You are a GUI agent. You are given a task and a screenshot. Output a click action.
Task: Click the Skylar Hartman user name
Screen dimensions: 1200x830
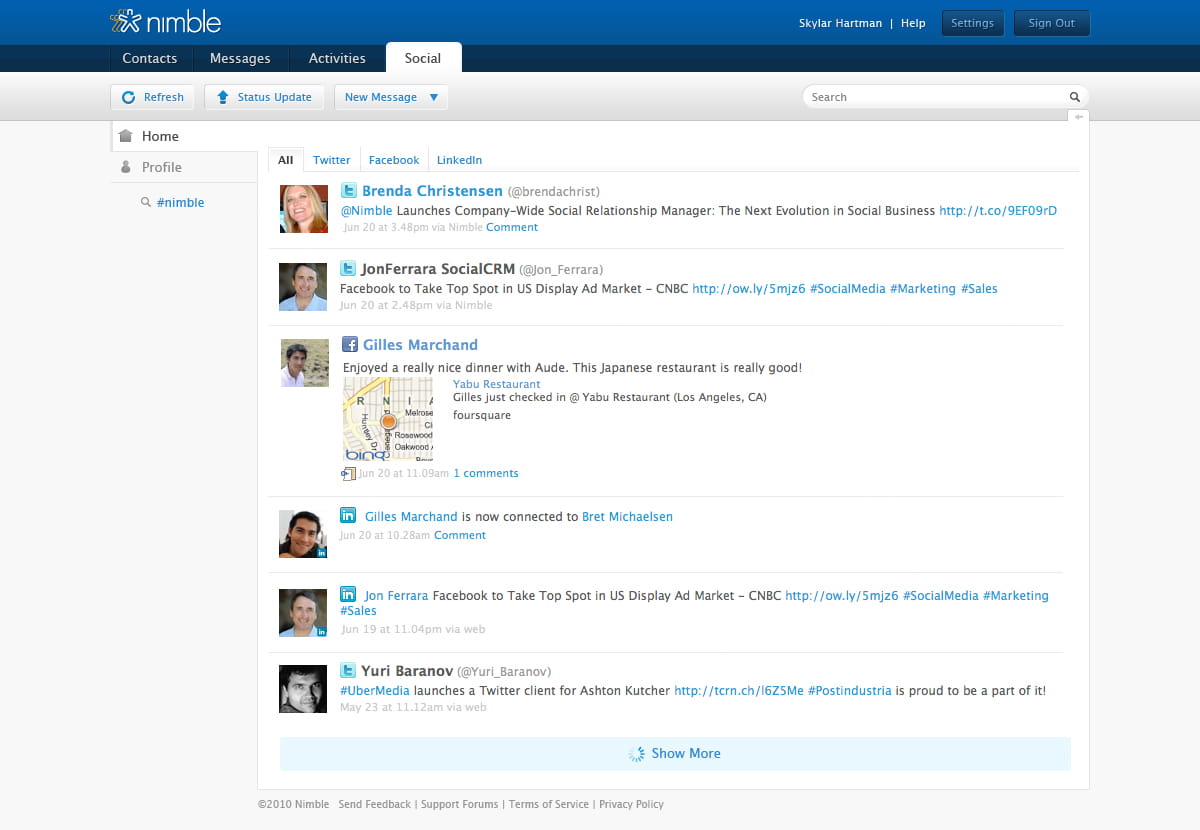(x=841, y=23)
